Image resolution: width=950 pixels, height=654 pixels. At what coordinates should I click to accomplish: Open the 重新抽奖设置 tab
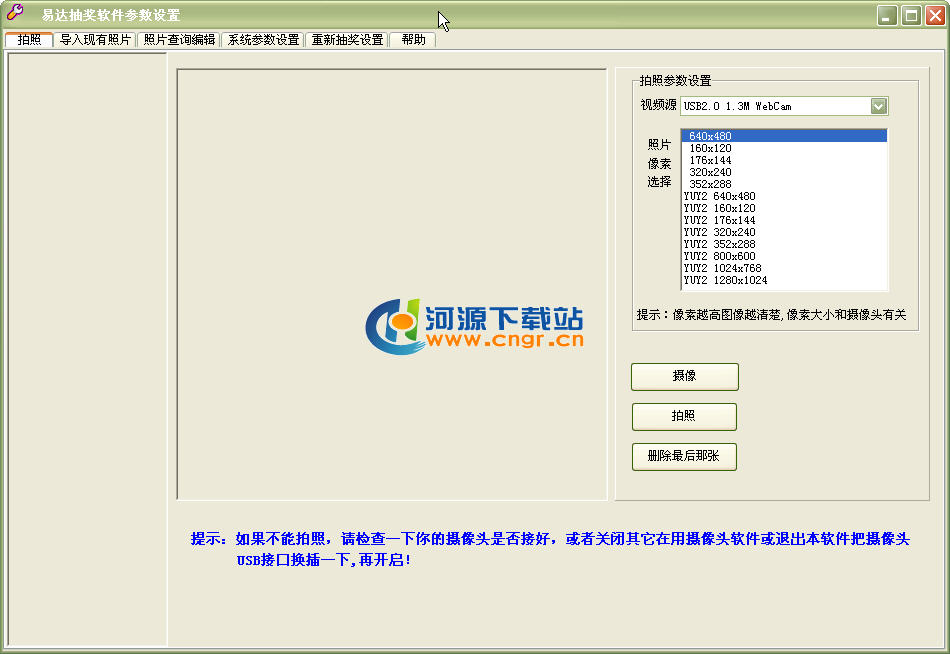tap(347, 40)
